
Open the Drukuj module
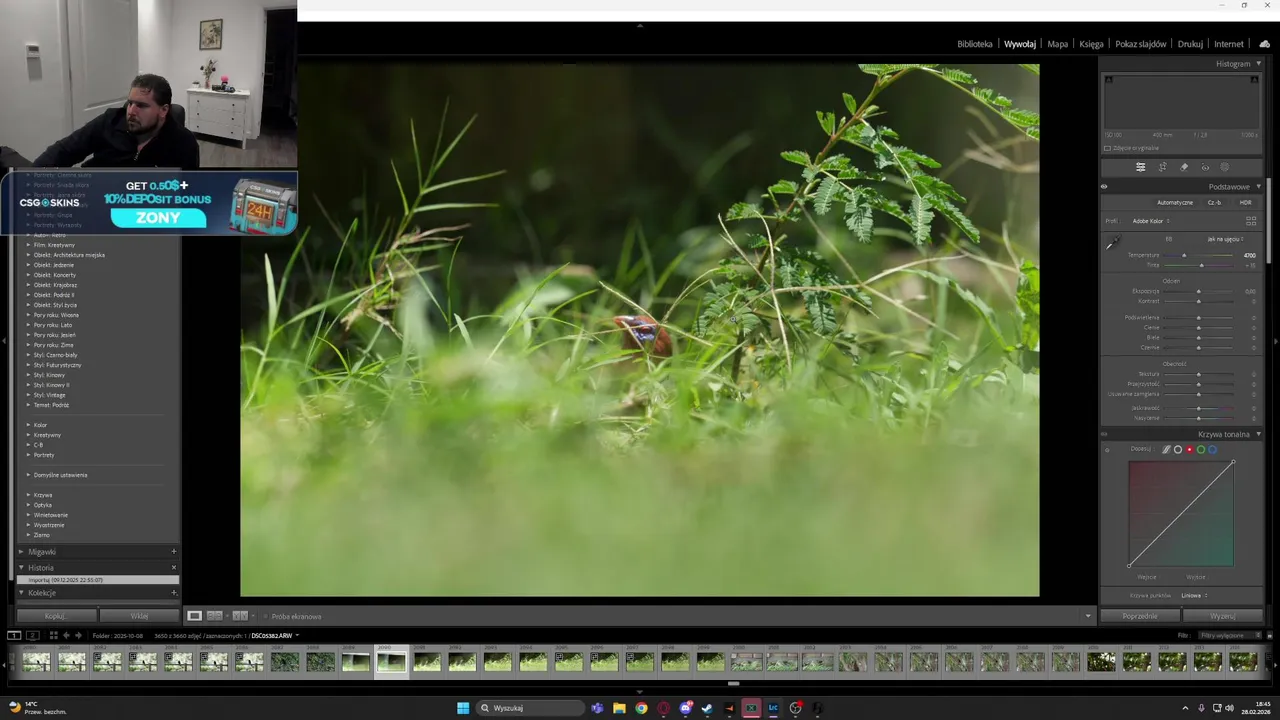tap(1190, 44)
